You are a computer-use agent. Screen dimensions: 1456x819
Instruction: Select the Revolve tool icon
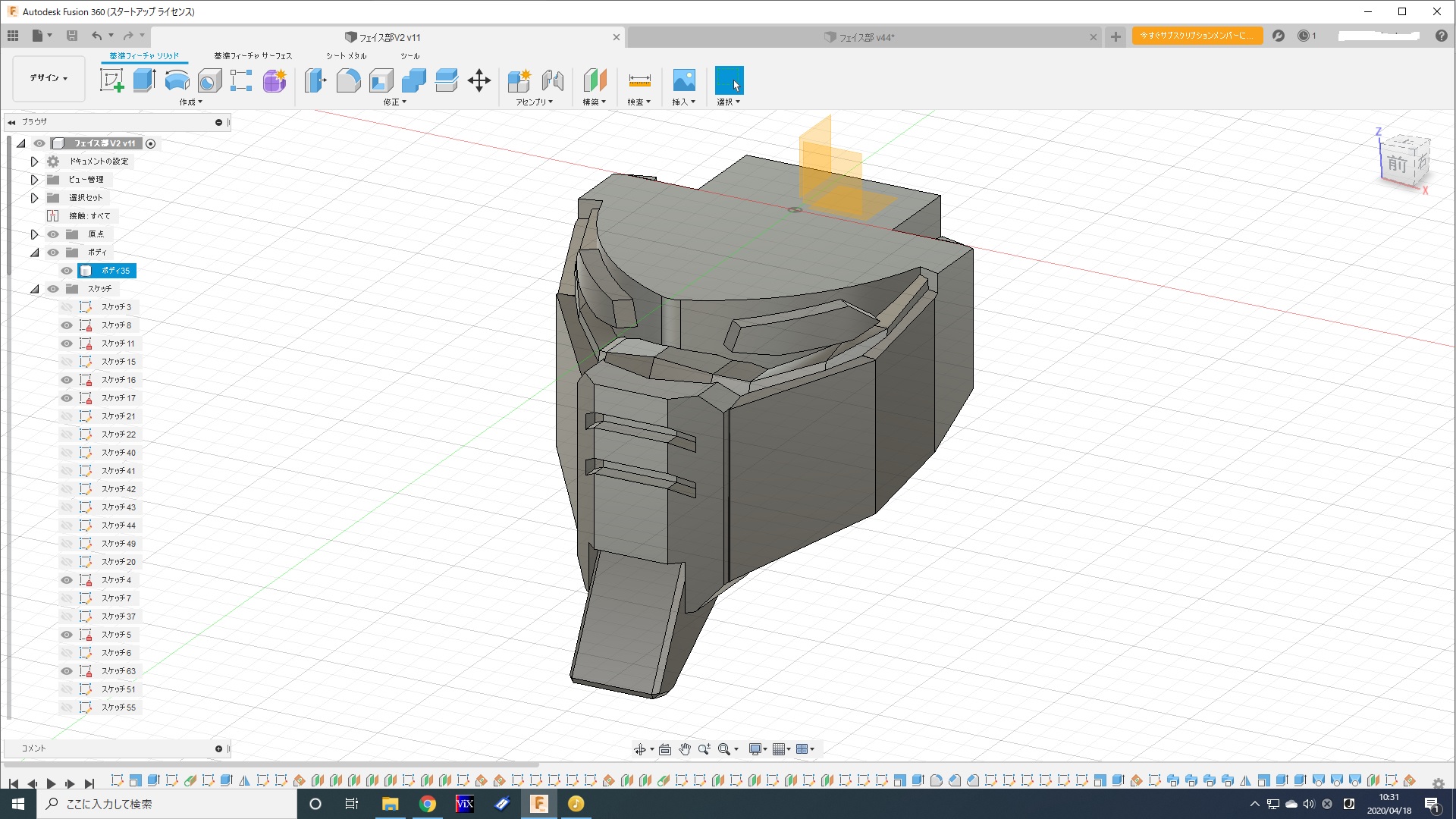tap(177, 80)
